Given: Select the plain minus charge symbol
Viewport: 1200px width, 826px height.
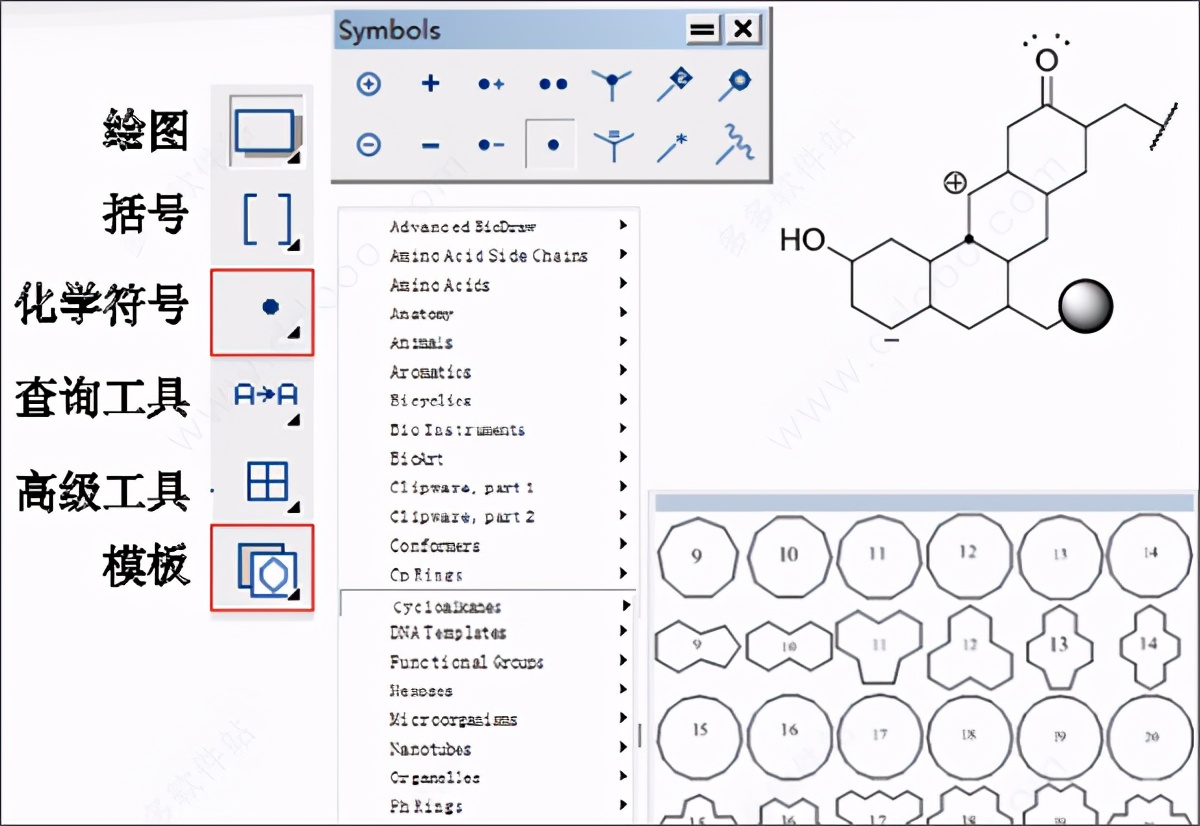Looking at the screenshot, I should click(x=430, y=145).
